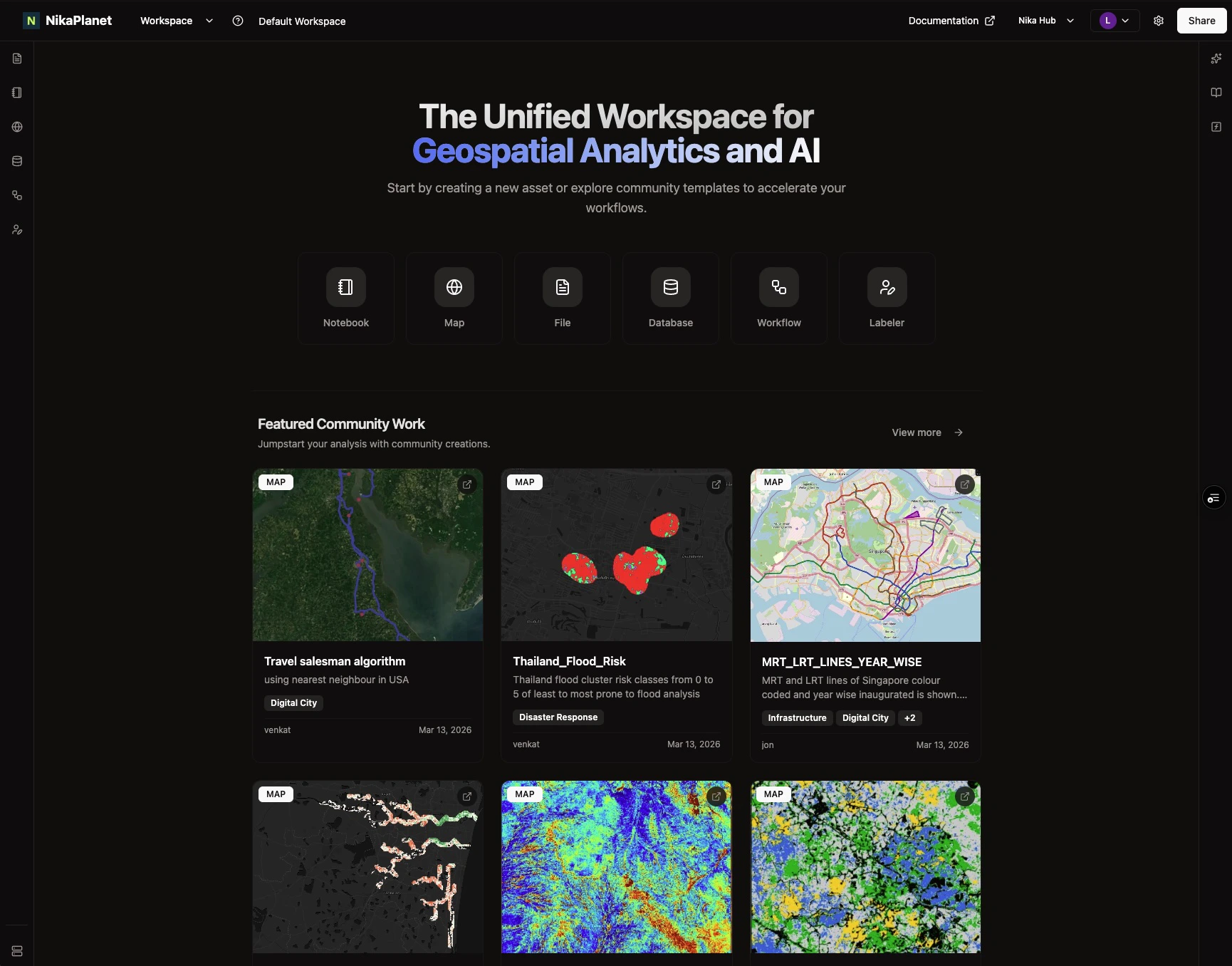1232x966 pixels.
Task: Open the Workflow panel from the sidebar
Action: [x=16, y=195]
